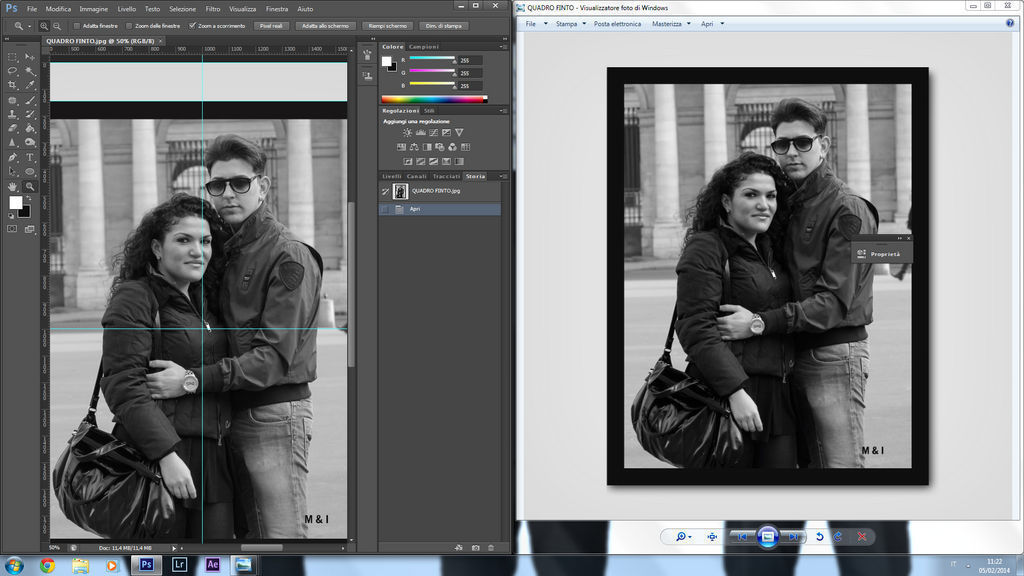This screenshot has width=1024, height=576.
Task: Pick a color from the spectrum ramp
Action: click(x=434, y=99)
